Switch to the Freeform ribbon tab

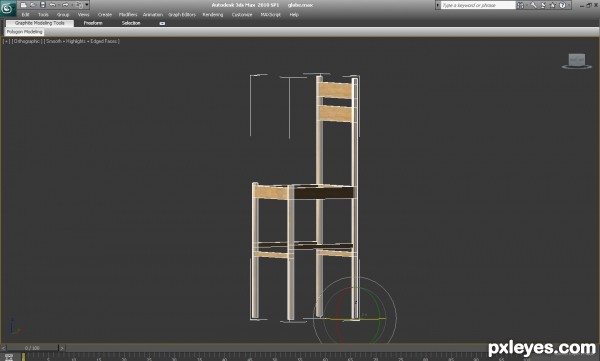[93, 23]
